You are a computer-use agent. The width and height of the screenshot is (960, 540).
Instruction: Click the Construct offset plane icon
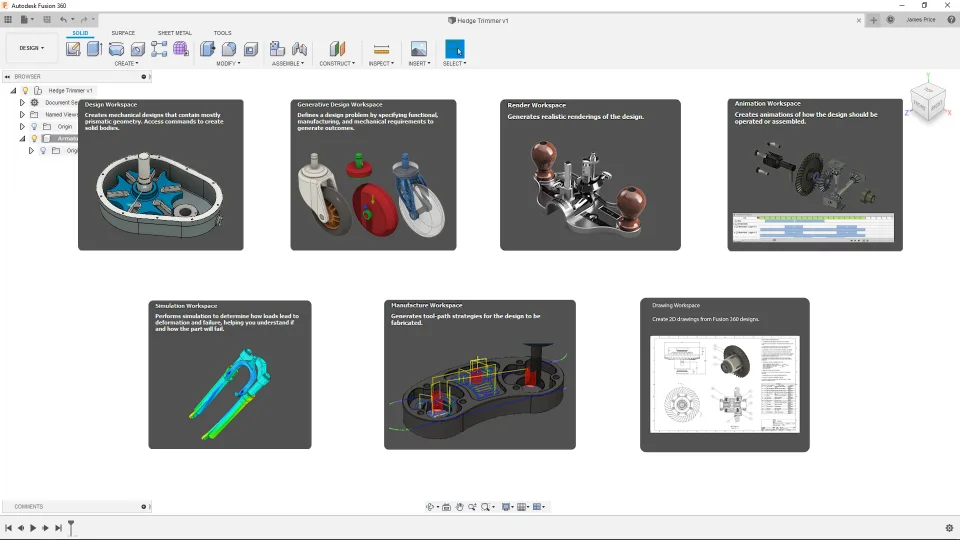[337, 49]
